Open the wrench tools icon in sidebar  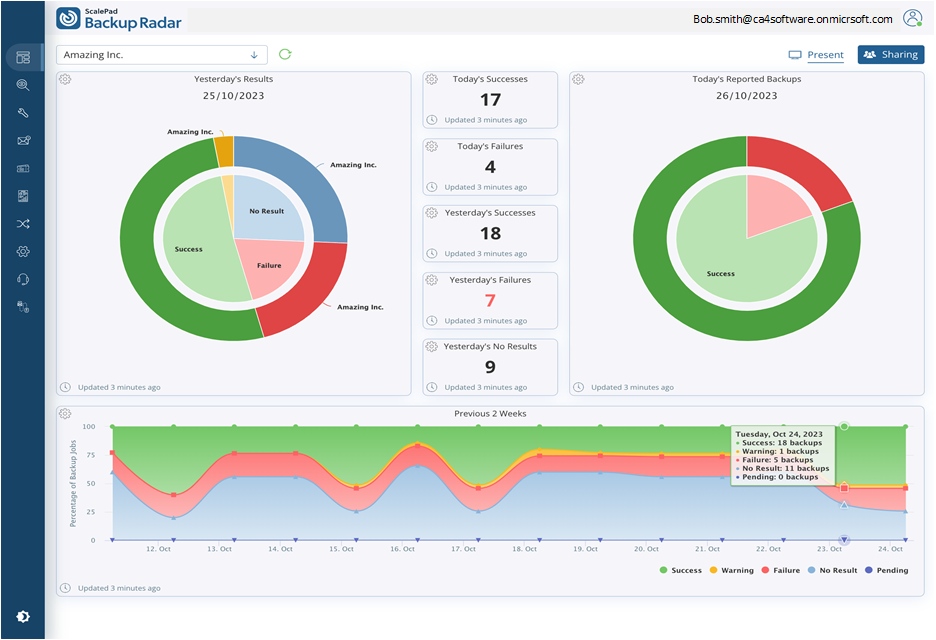23,113
